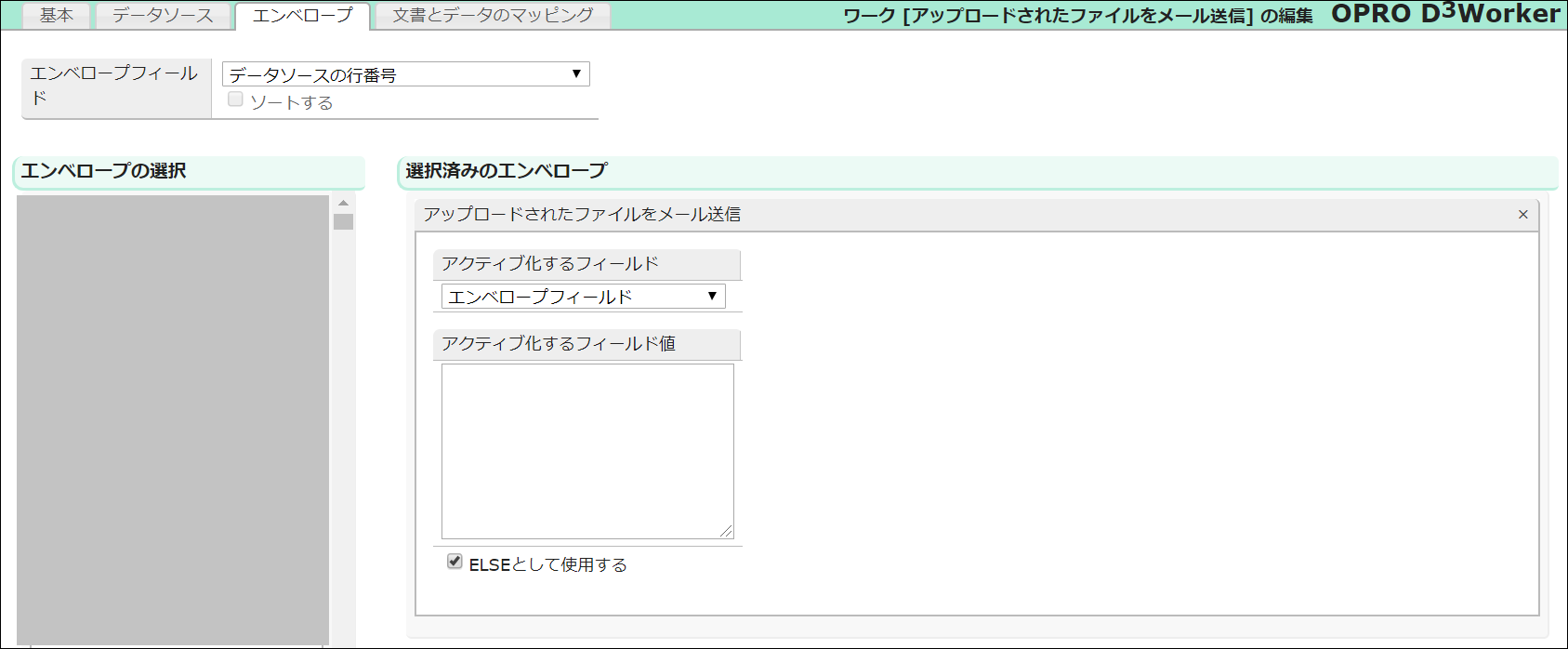Uncheck the ELSEとして使用する checkbox
Image resolution: width=1568 pixels, height=649 pixels.
click(x=455, y=562)
